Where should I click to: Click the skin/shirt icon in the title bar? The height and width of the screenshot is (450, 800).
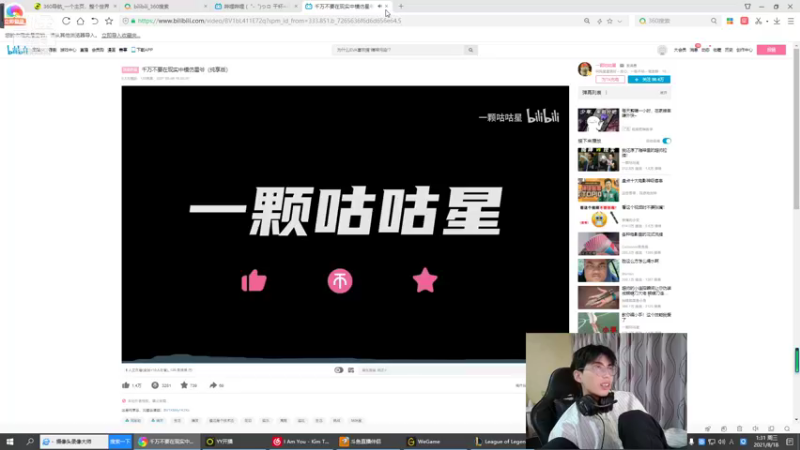tap(747, 7)
